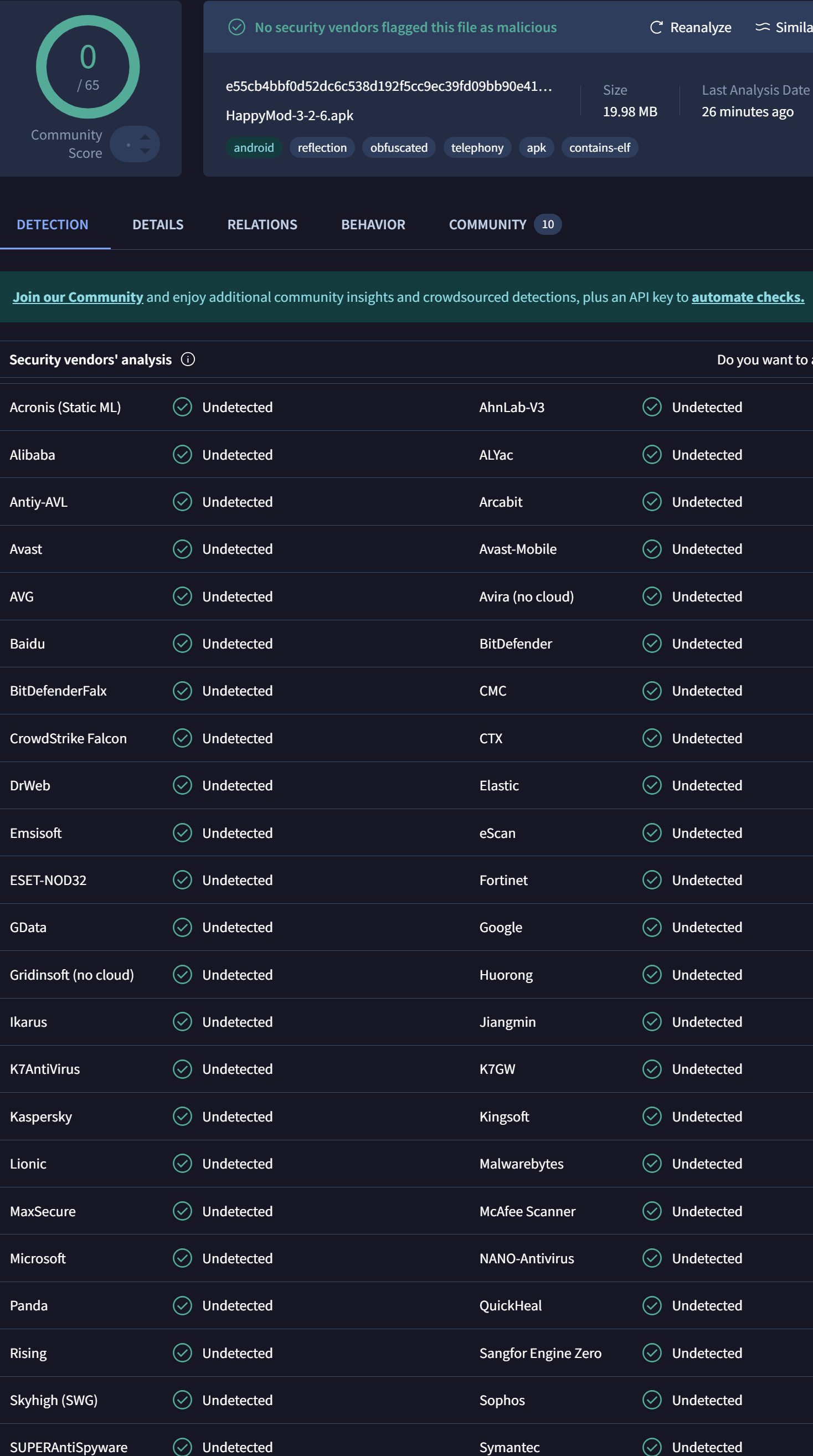Screen dimensions: 813x1456
Task: Switch to the DETAILS tab
Action: point(158,224)
